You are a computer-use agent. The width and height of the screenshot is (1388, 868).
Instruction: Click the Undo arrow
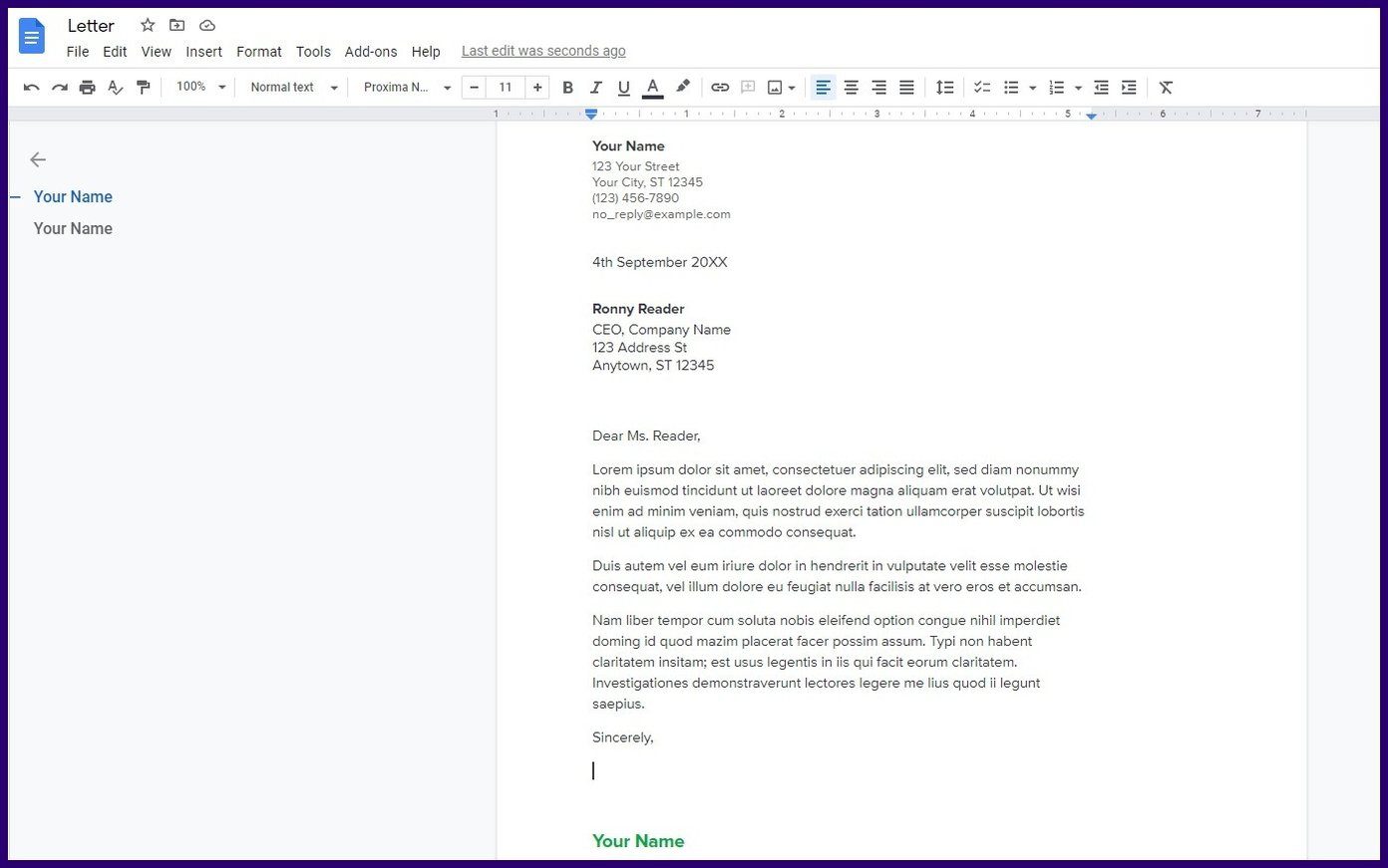pyautogui.click(x=32, y=88)
